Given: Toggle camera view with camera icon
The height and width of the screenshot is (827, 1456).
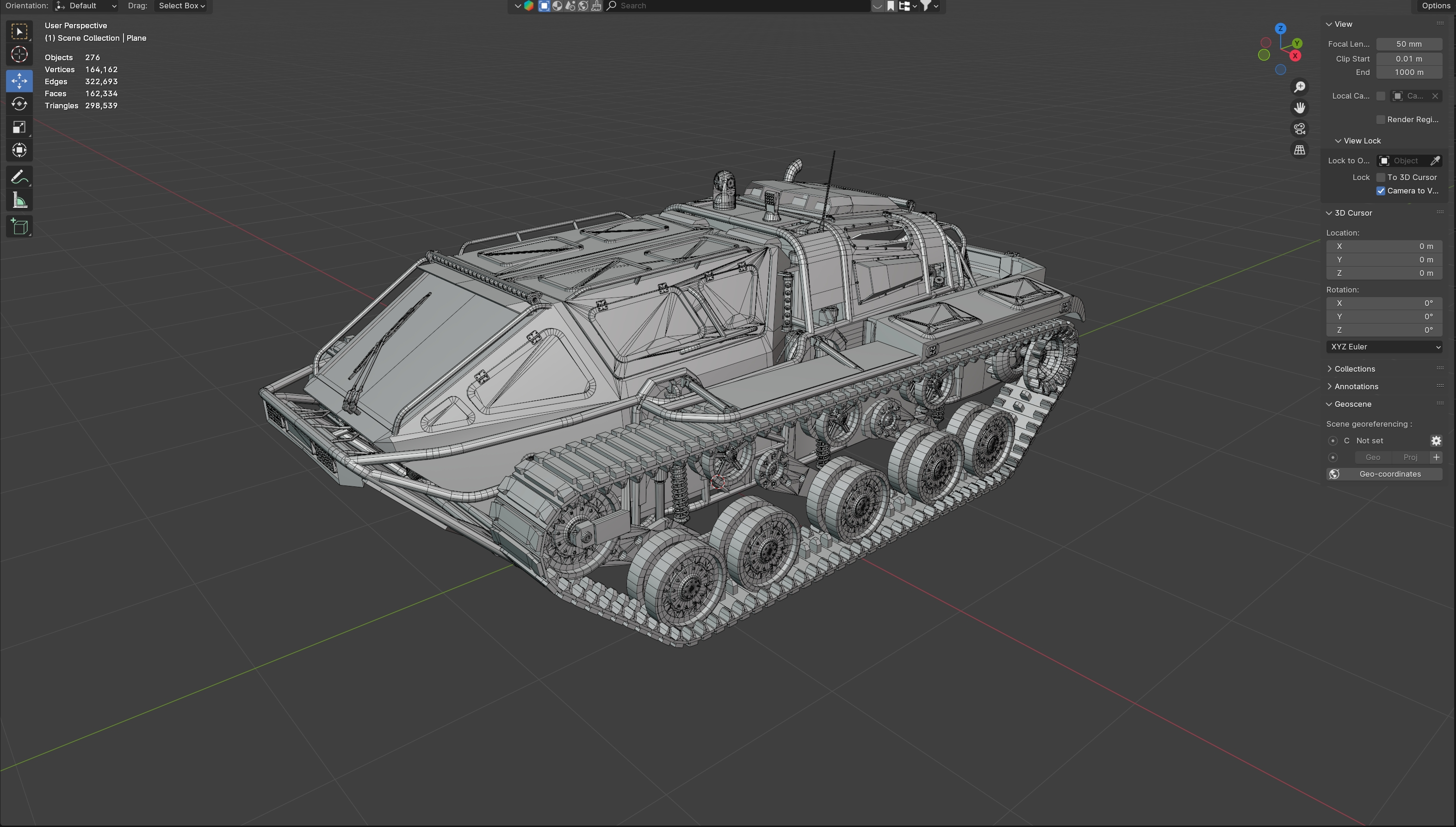Looking at the screenshot, I should (x=1299, y=129).
